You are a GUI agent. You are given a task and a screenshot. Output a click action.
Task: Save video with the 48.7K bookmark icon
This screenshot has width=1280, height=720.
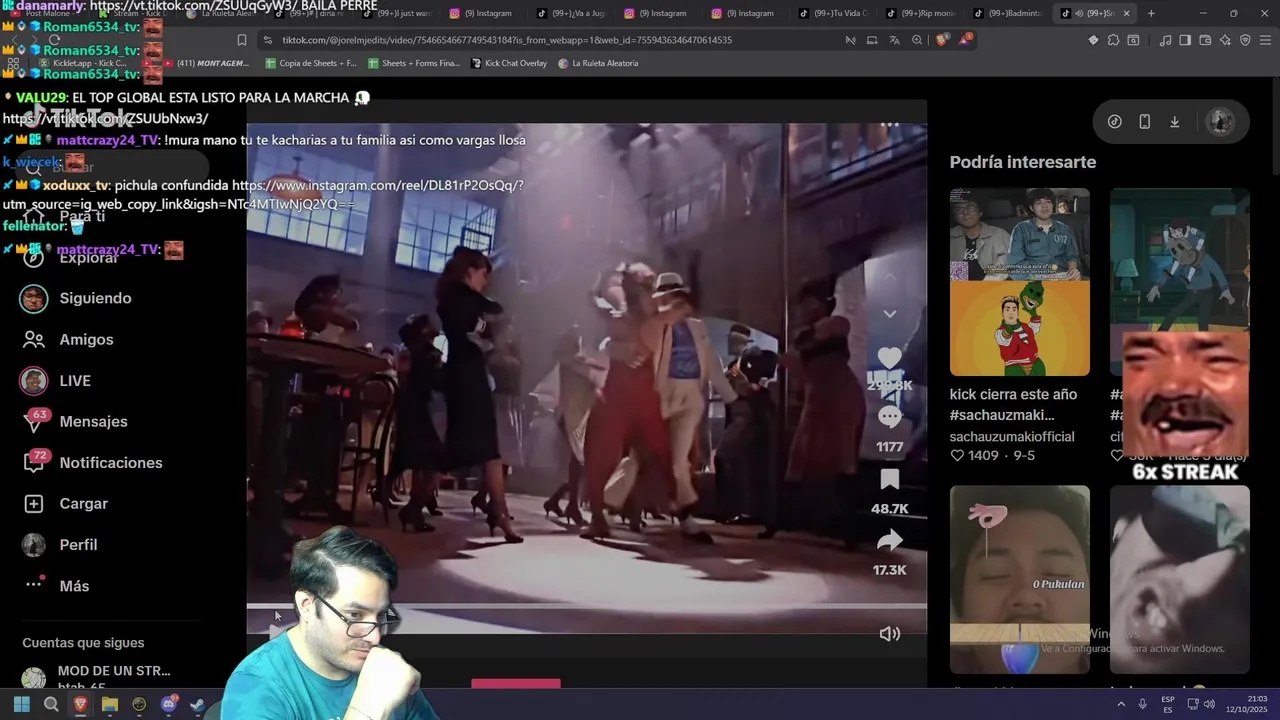tap(889, 479)
